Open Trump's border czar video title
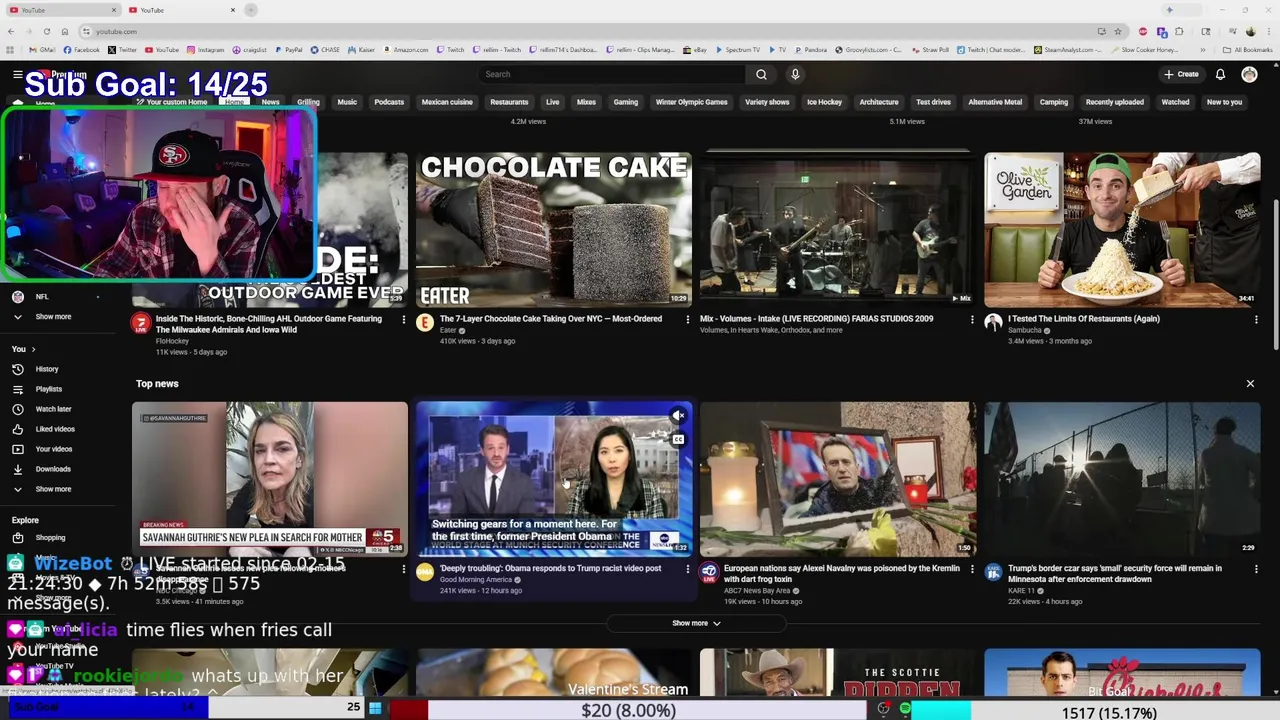Viewport: 1280px width, 720px height. coord(1115,574)
